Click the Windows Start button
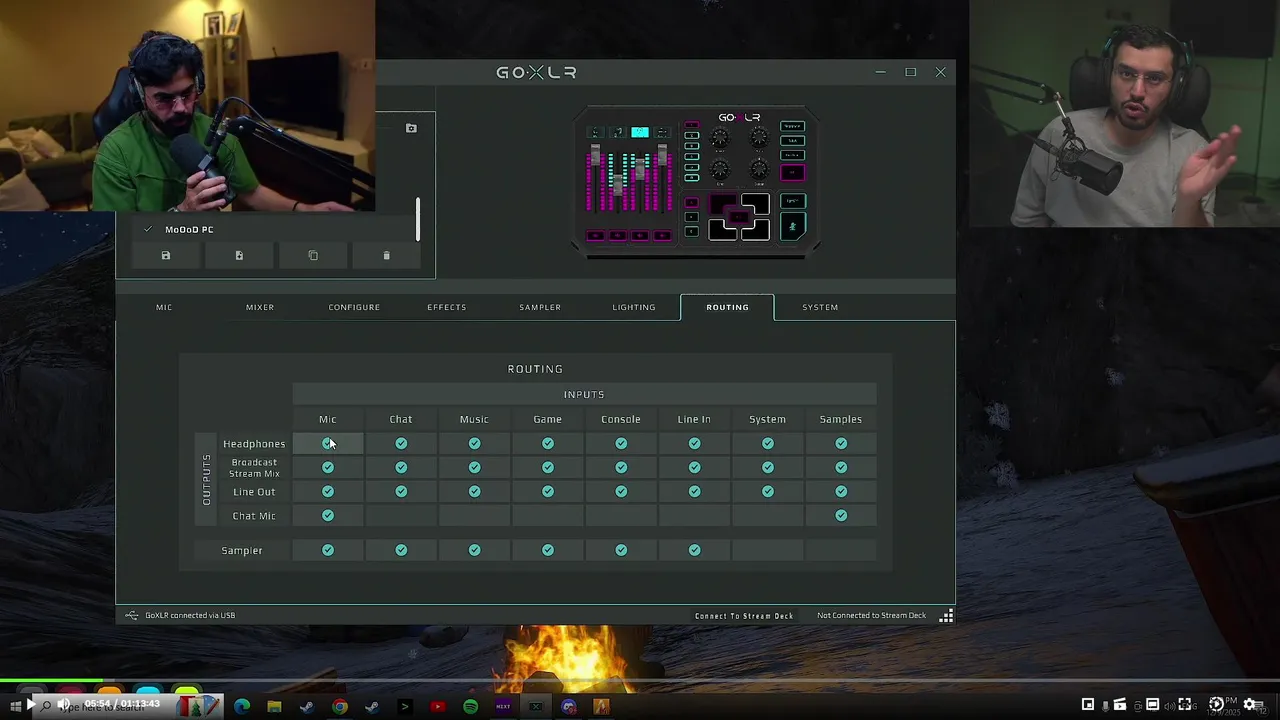 15,706
